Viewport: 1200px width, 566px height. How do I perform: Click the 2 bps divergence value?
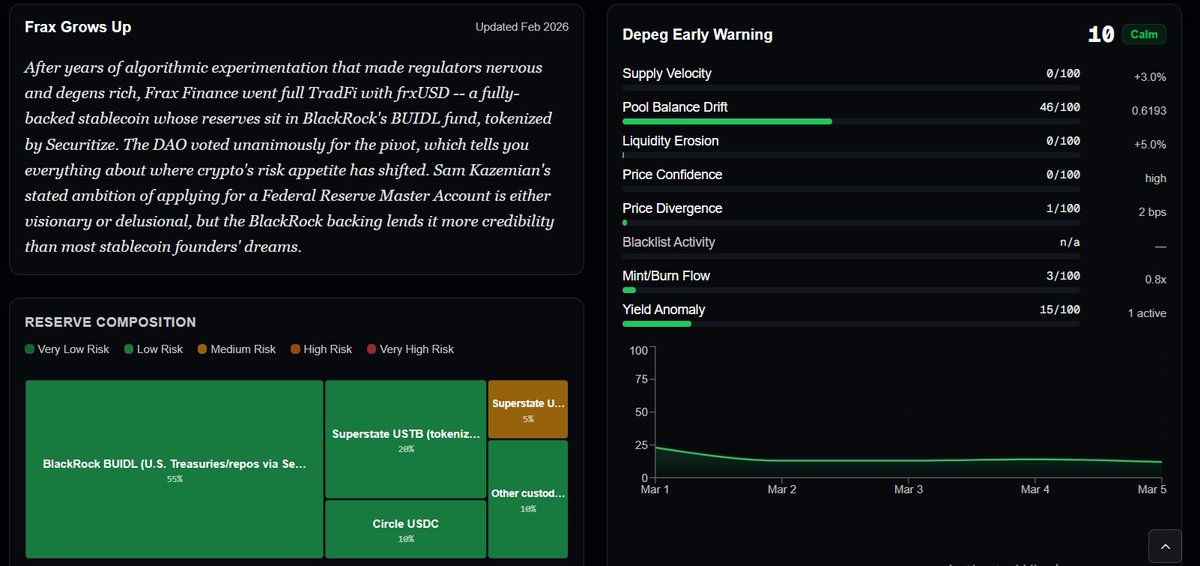(1152, 212)
